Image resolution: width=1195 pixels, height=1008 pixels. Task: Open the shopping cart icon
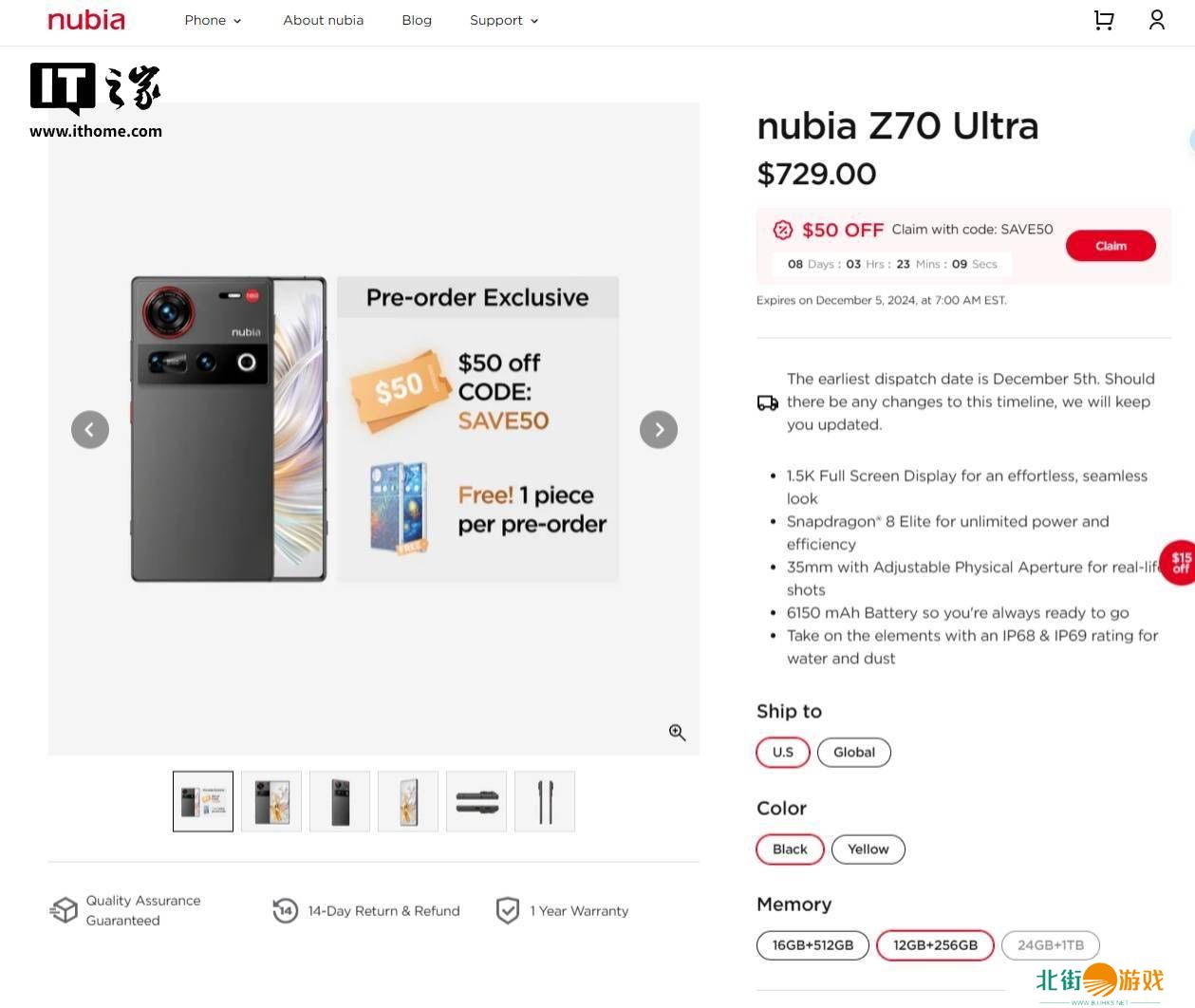point(1103,20)
